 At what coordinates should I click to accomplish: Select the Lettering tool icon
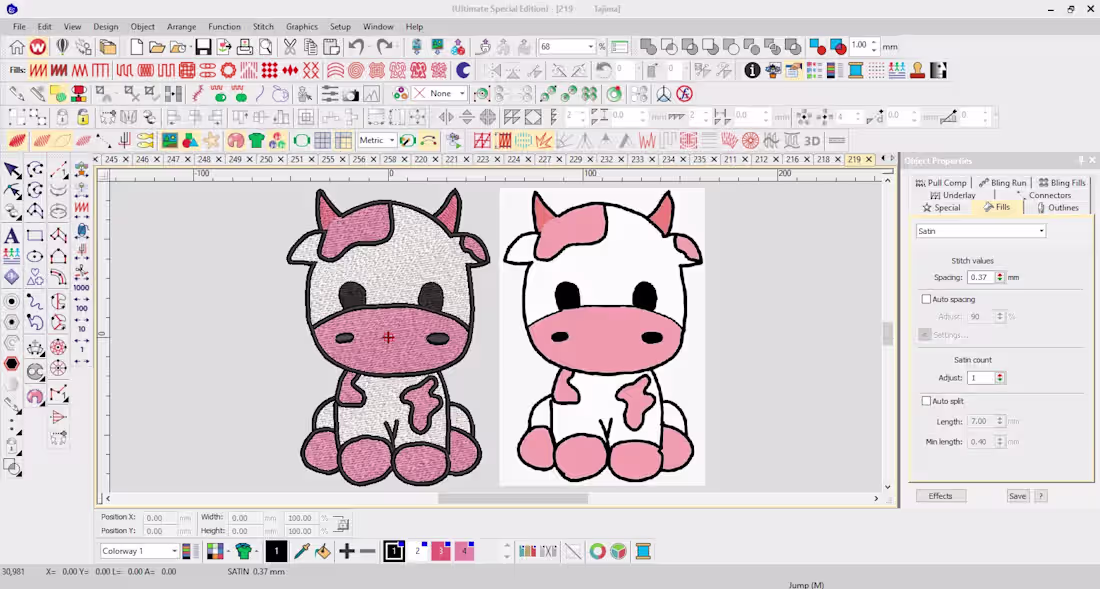tap(12, 236)
